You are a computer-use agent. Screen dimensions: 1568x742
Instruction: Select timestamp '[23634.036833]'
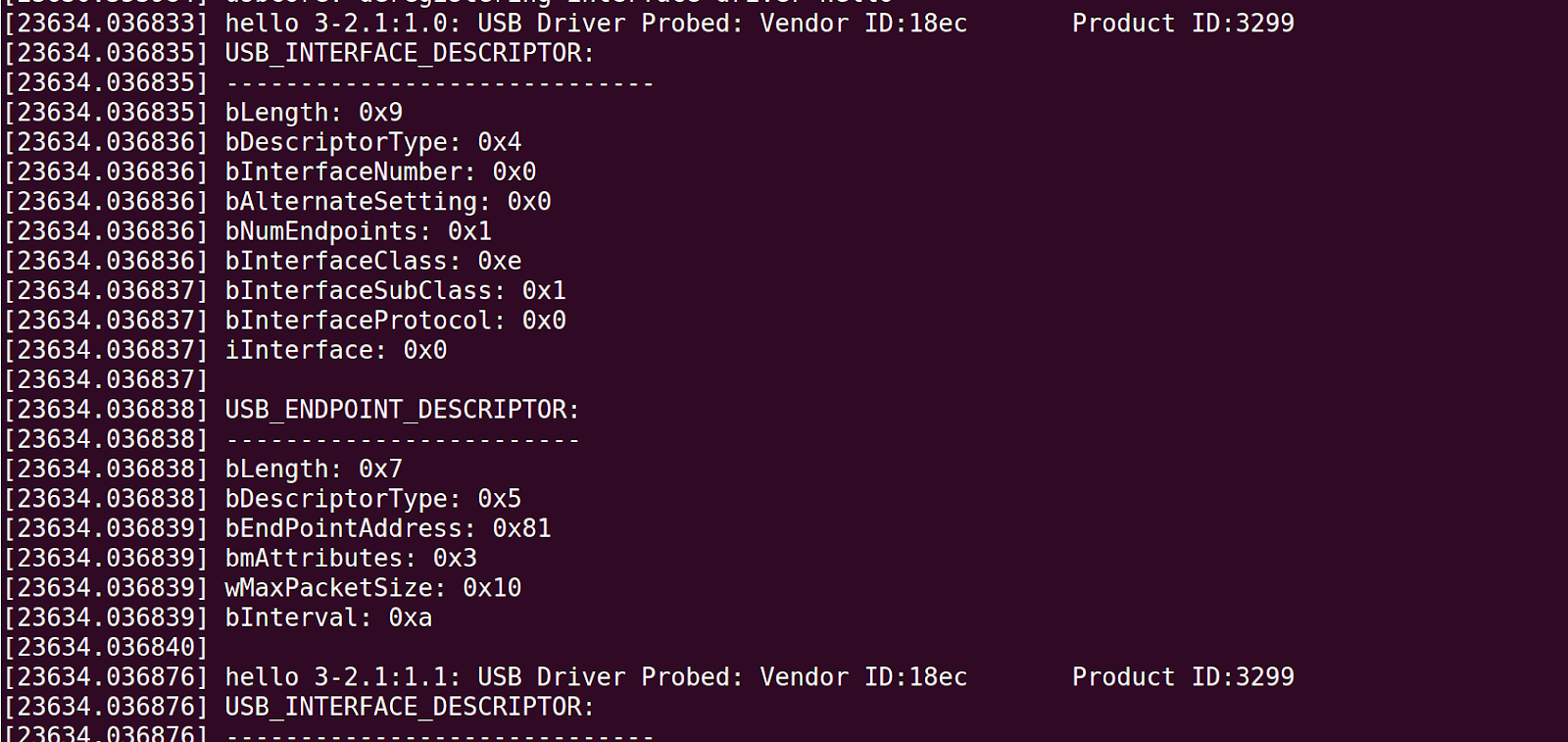pyautogui.click(x=107, y=24)
